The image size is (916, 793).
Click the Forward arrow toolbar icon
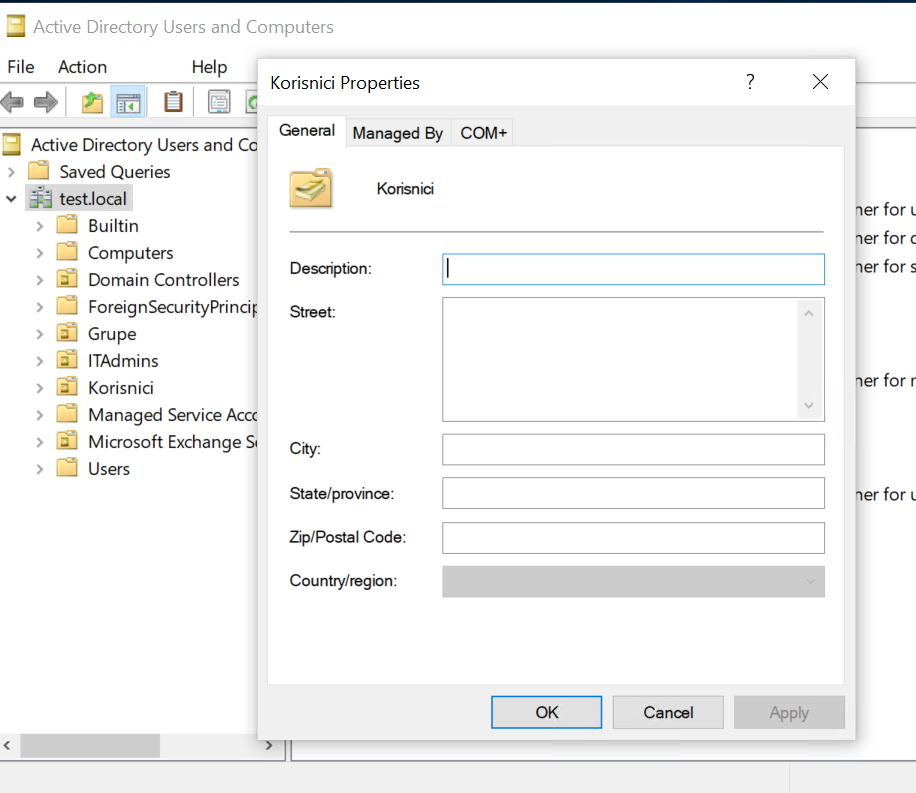[46, 102]
